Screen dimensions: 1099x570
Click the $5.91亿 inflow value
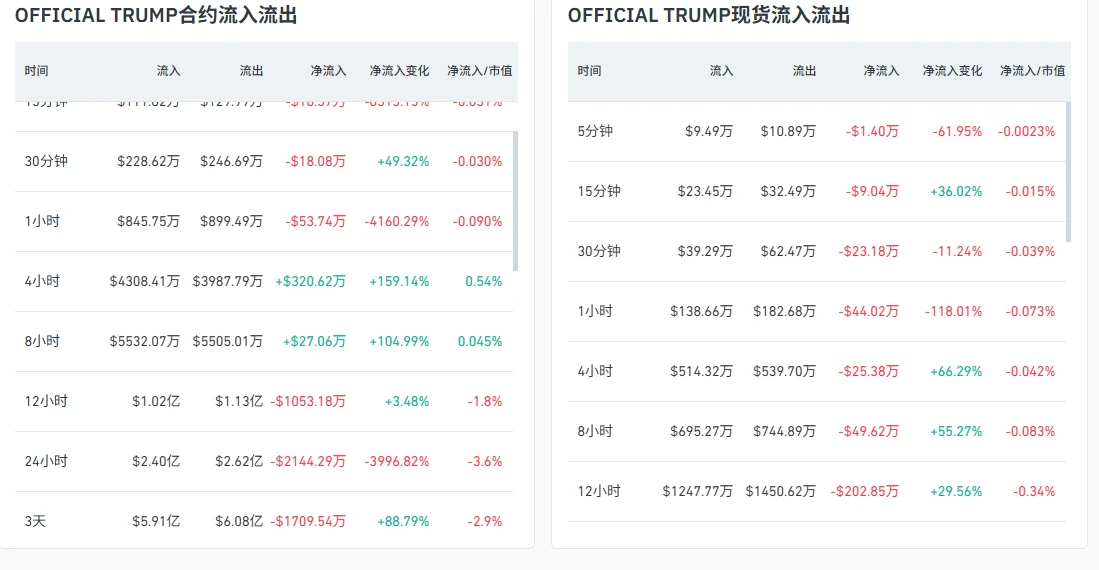click(156, 522)
